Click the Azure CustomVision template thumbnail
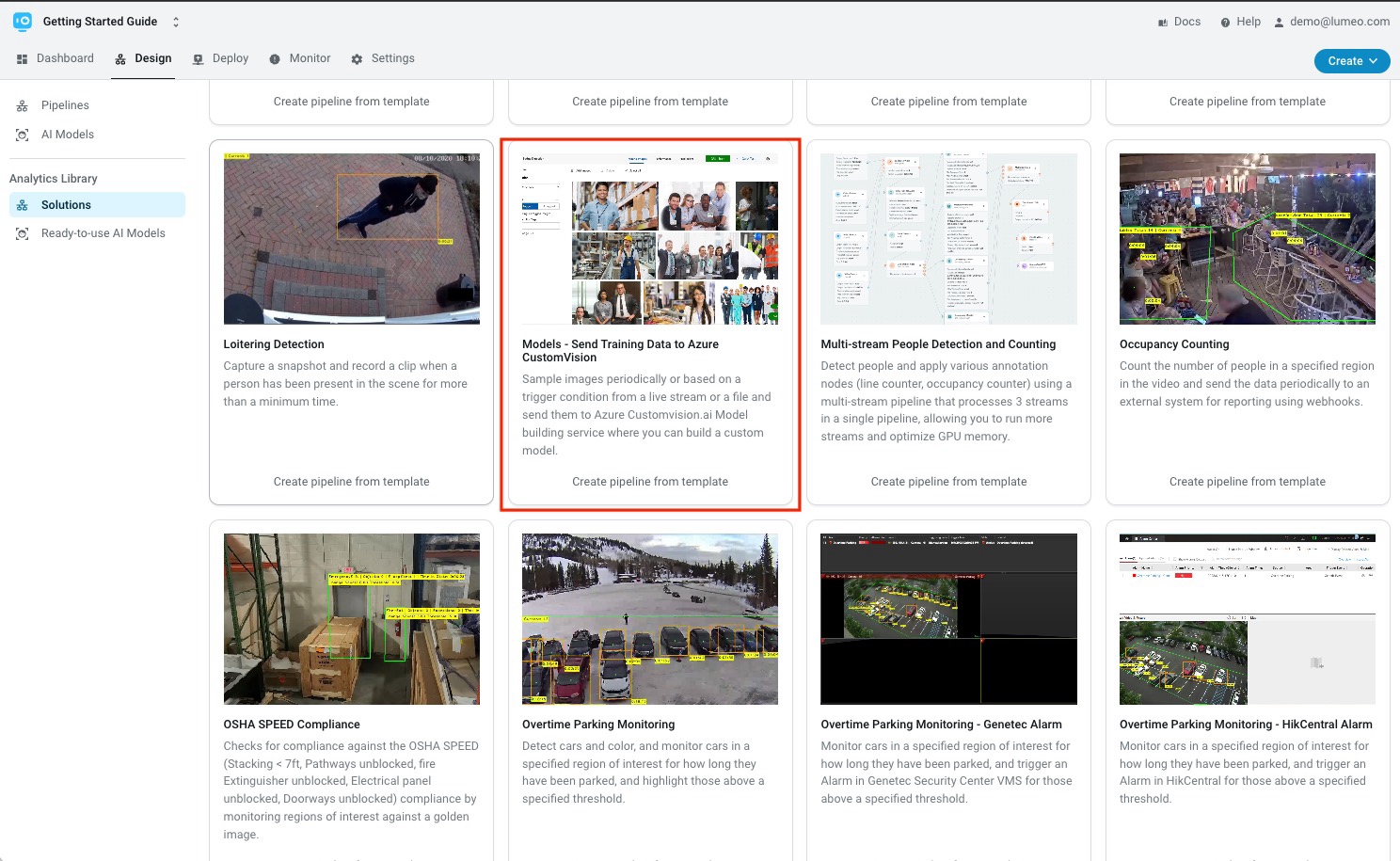Viewport: 1400px width, 861px height. [x=650, y=239]
